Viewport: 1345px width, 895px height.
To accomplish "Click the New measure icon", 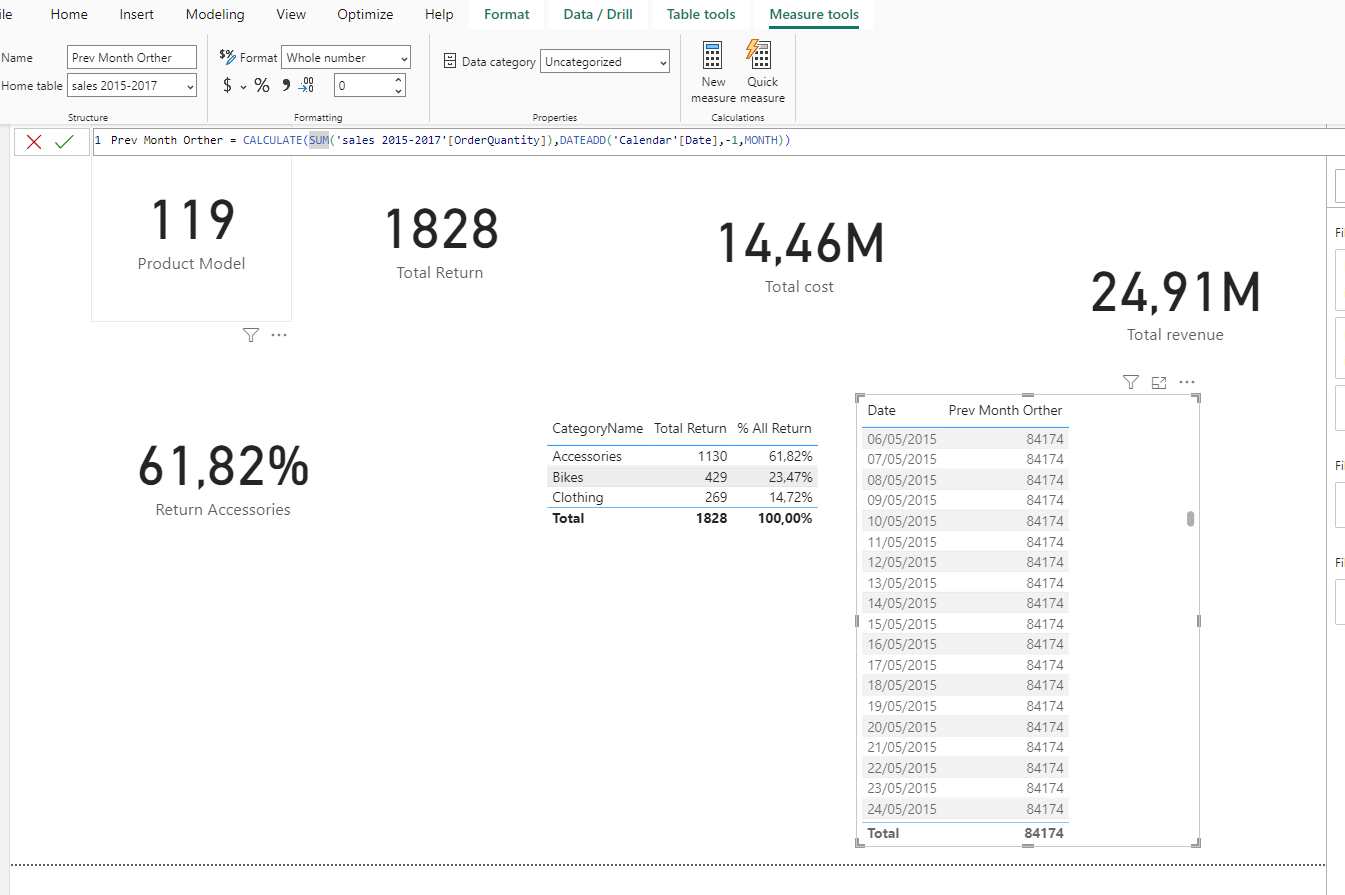I will click(713, 56).
